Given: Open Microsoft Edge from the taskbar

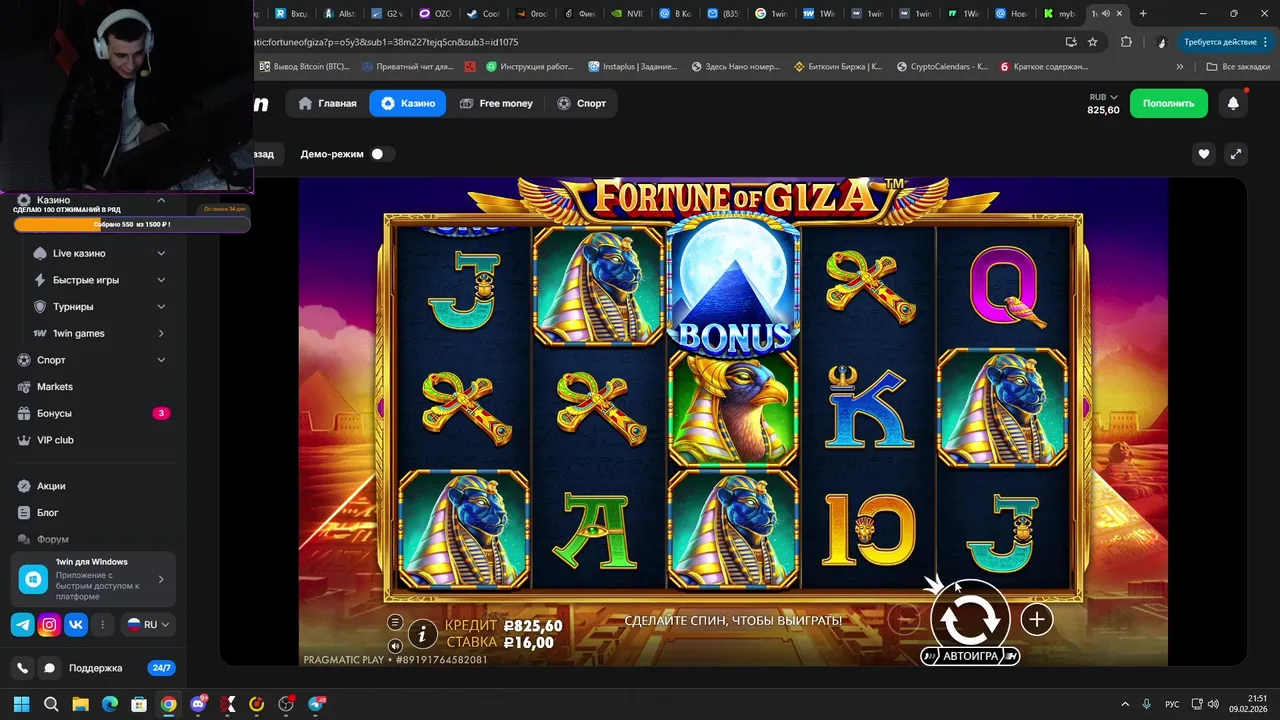Looking at the screenshot, I should [110, 704].
